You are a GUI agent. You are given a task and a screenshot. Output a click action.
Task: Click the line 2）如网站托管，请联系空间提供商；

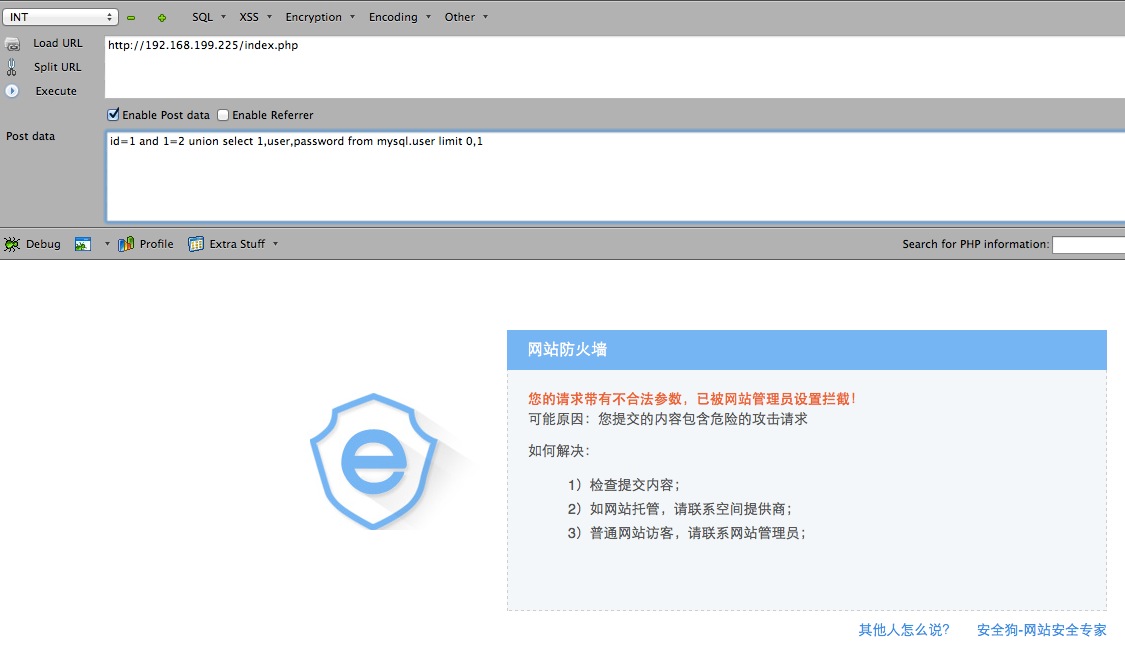tap(679, 509)
